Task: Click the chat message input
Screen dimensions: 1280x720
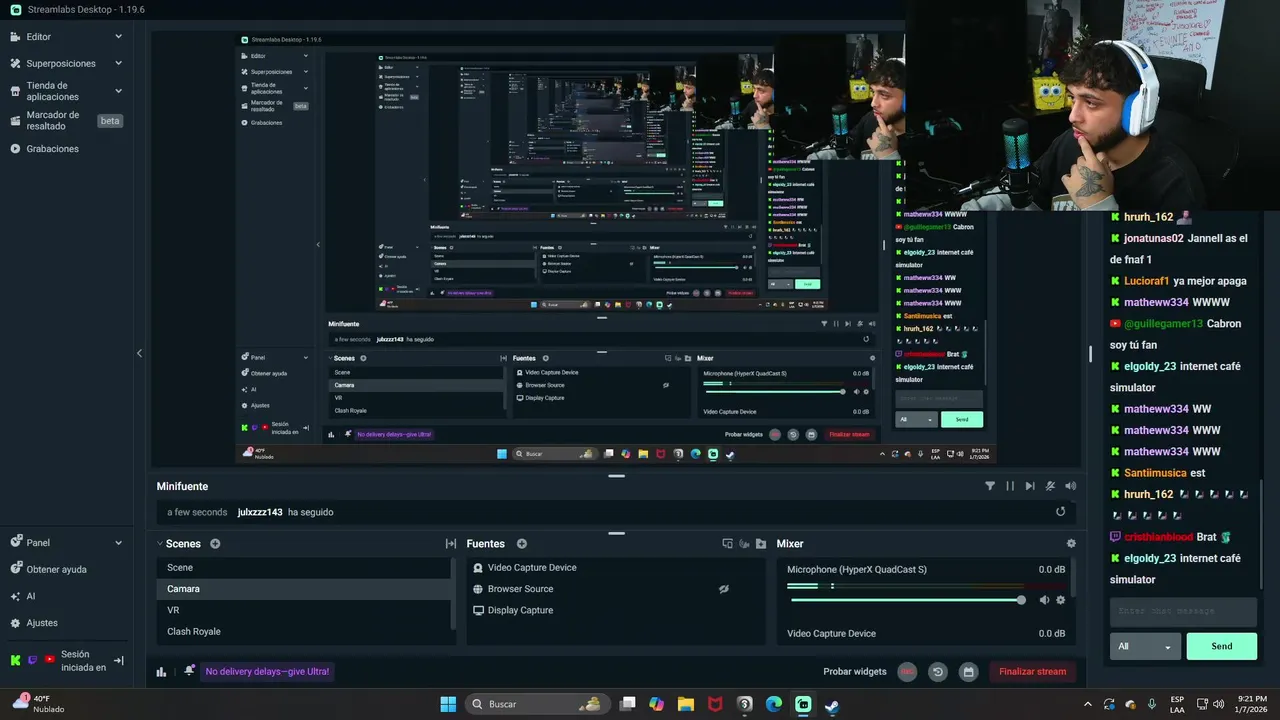Action: [1183, 611]
